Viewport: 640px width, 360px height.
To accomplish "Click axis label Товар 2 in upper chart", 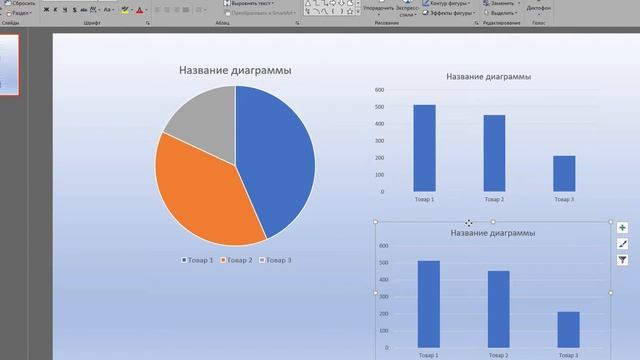I will click(494, 200).
